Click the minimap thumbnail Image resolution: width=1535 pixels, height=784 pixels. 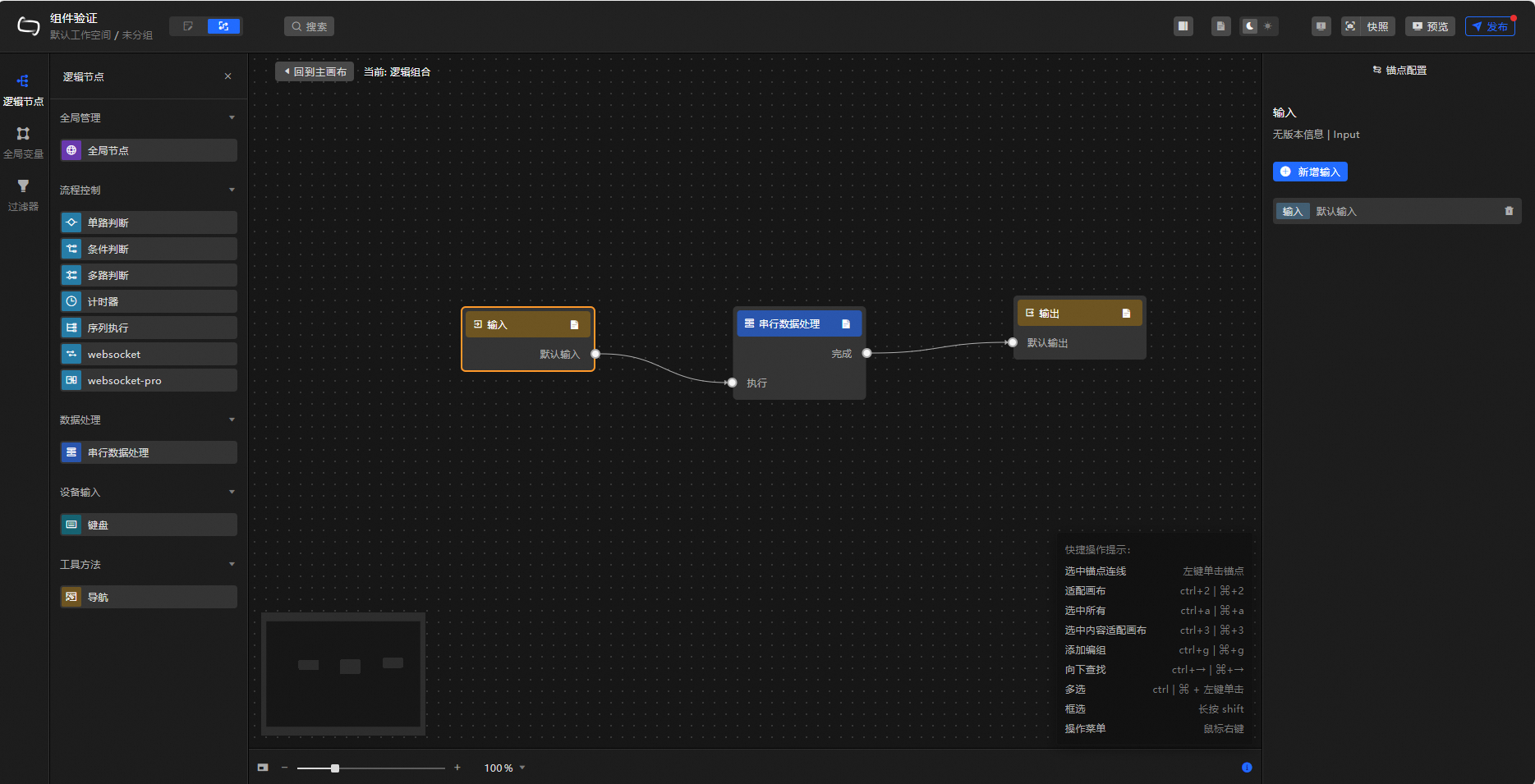(343, 674)
